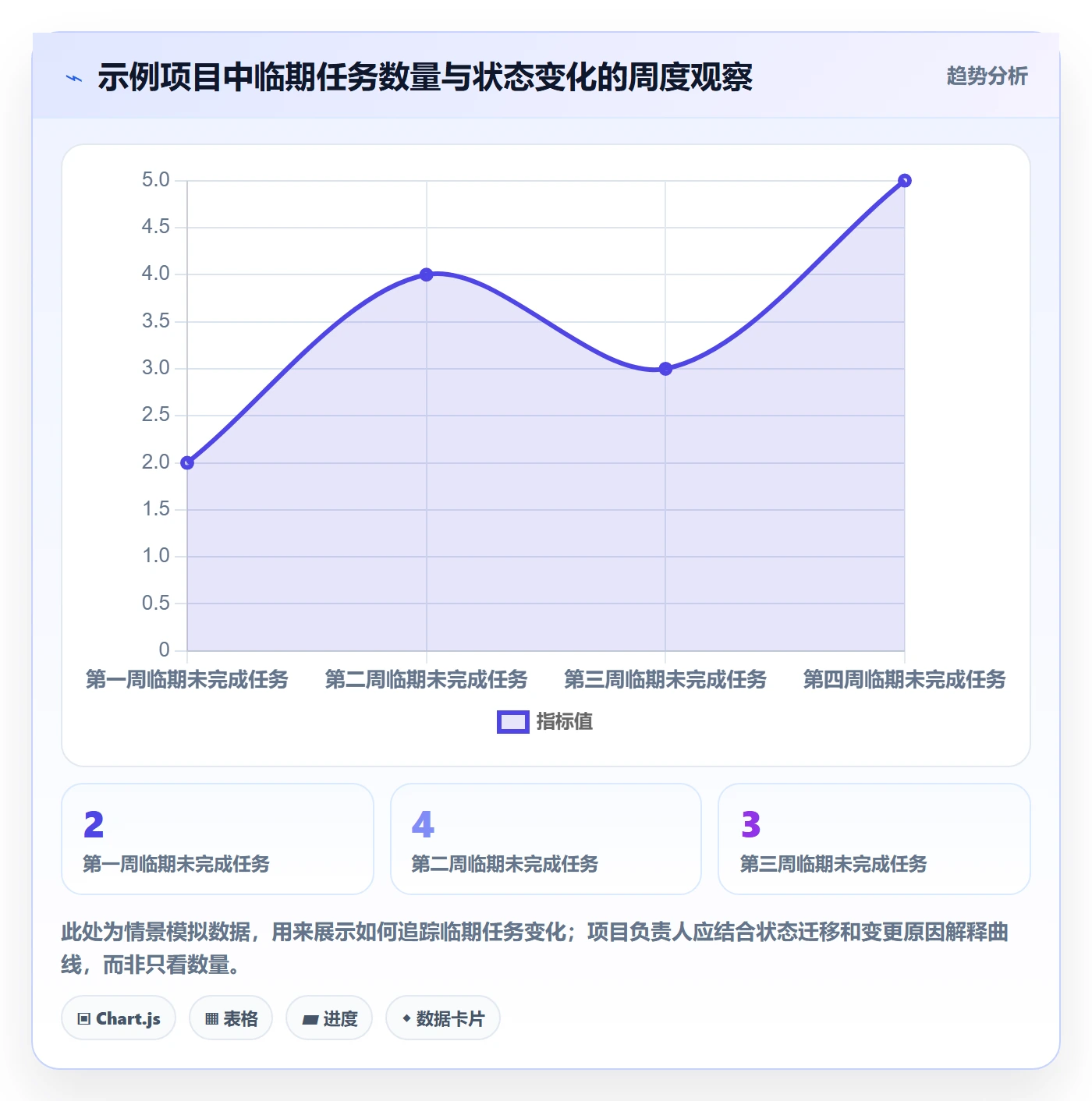Viewport: 1092px width, 1101px height.
Task: Open the 第三周临期未完成任务 card showing 3
Action: [874, 839]
